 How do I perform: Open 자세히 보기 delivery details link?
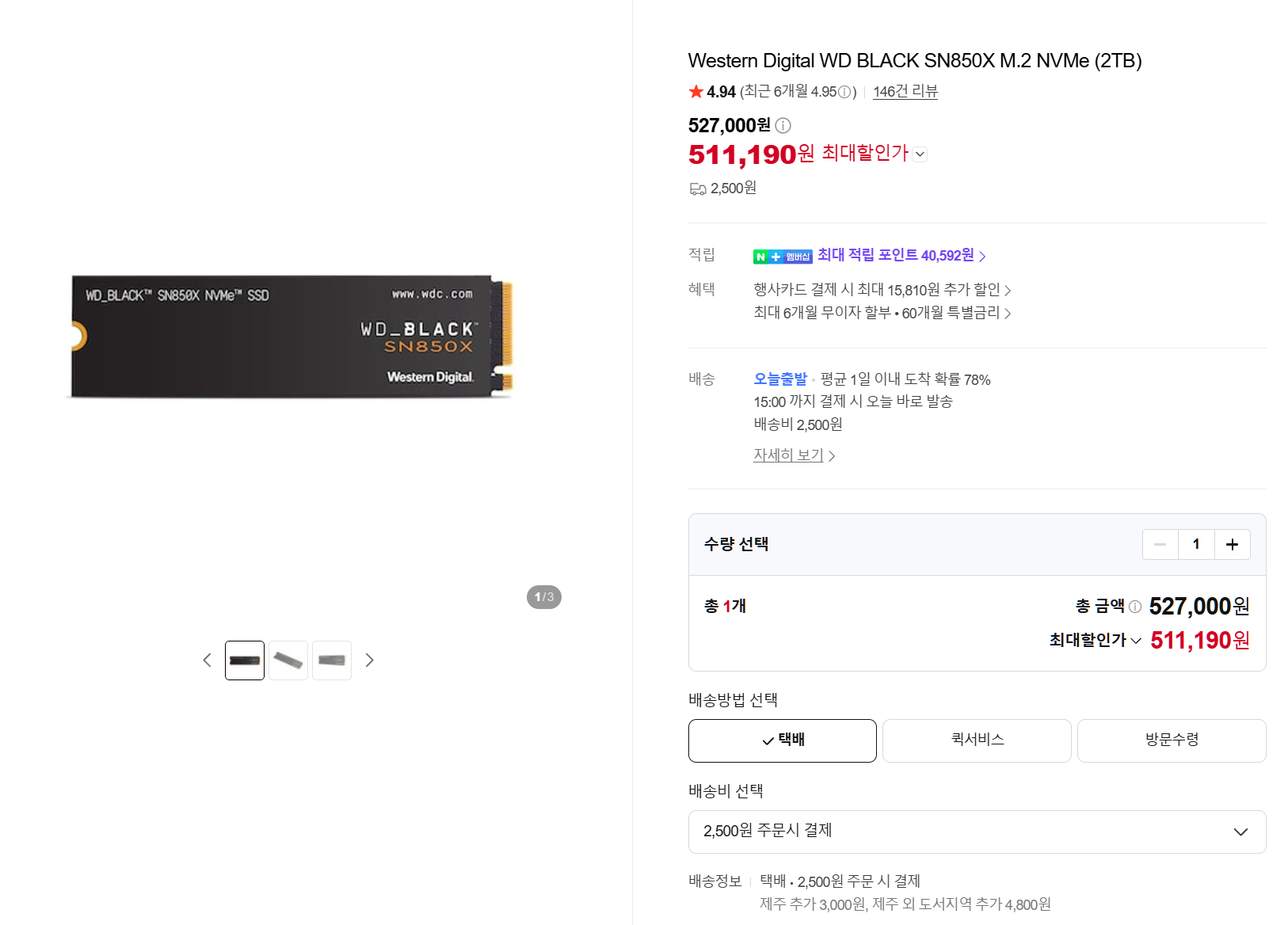click(x=794, y=455)
